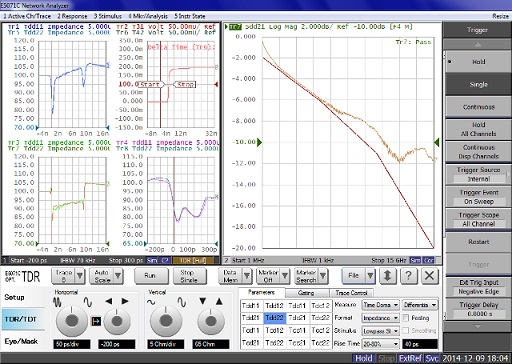The width and height of the screenshot is (512, 364).
Task: Open the Auto Scale dropdown arrow
Action: pos(118,276)
